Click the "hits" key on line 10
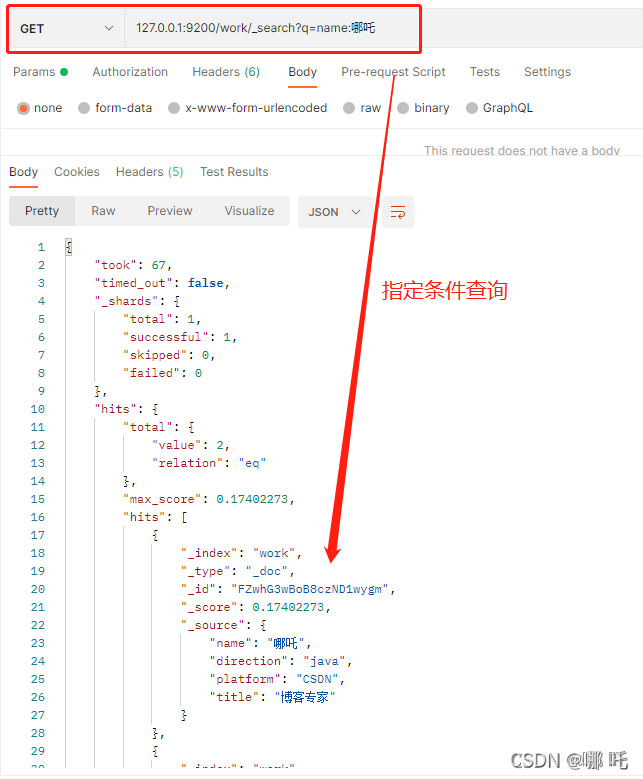Screen dimensions: 643x779 click(x=115, y=409)
